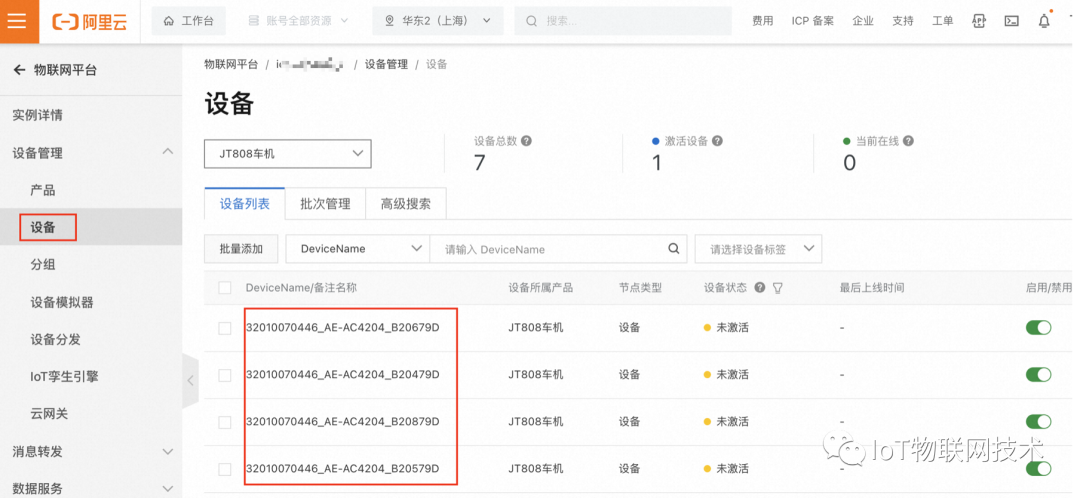Click the magnifier search icon in DeviceName field

(x=674, y=249)
